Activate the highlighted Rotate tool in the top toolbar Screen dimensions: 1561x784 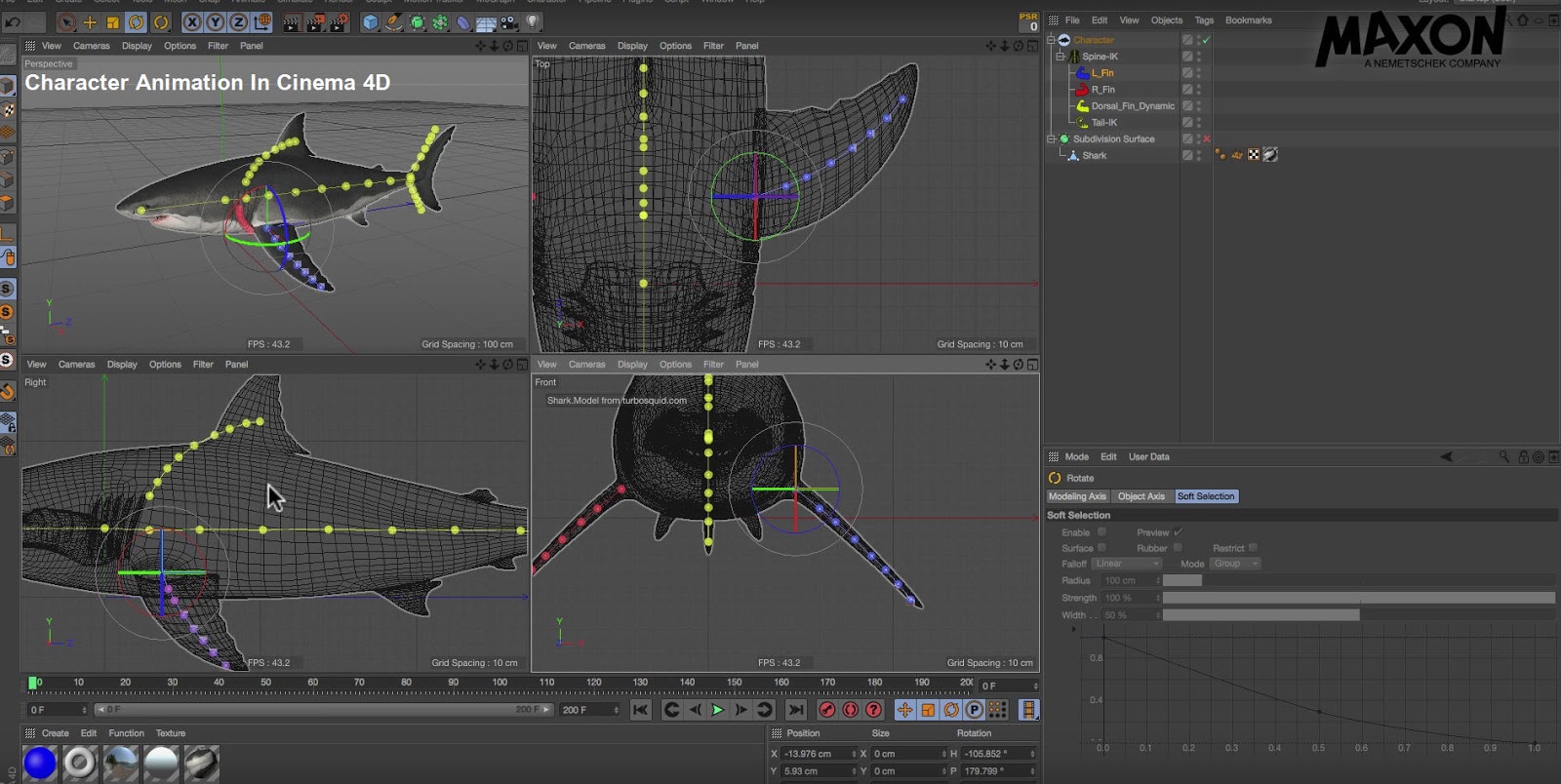pos(137,21)
